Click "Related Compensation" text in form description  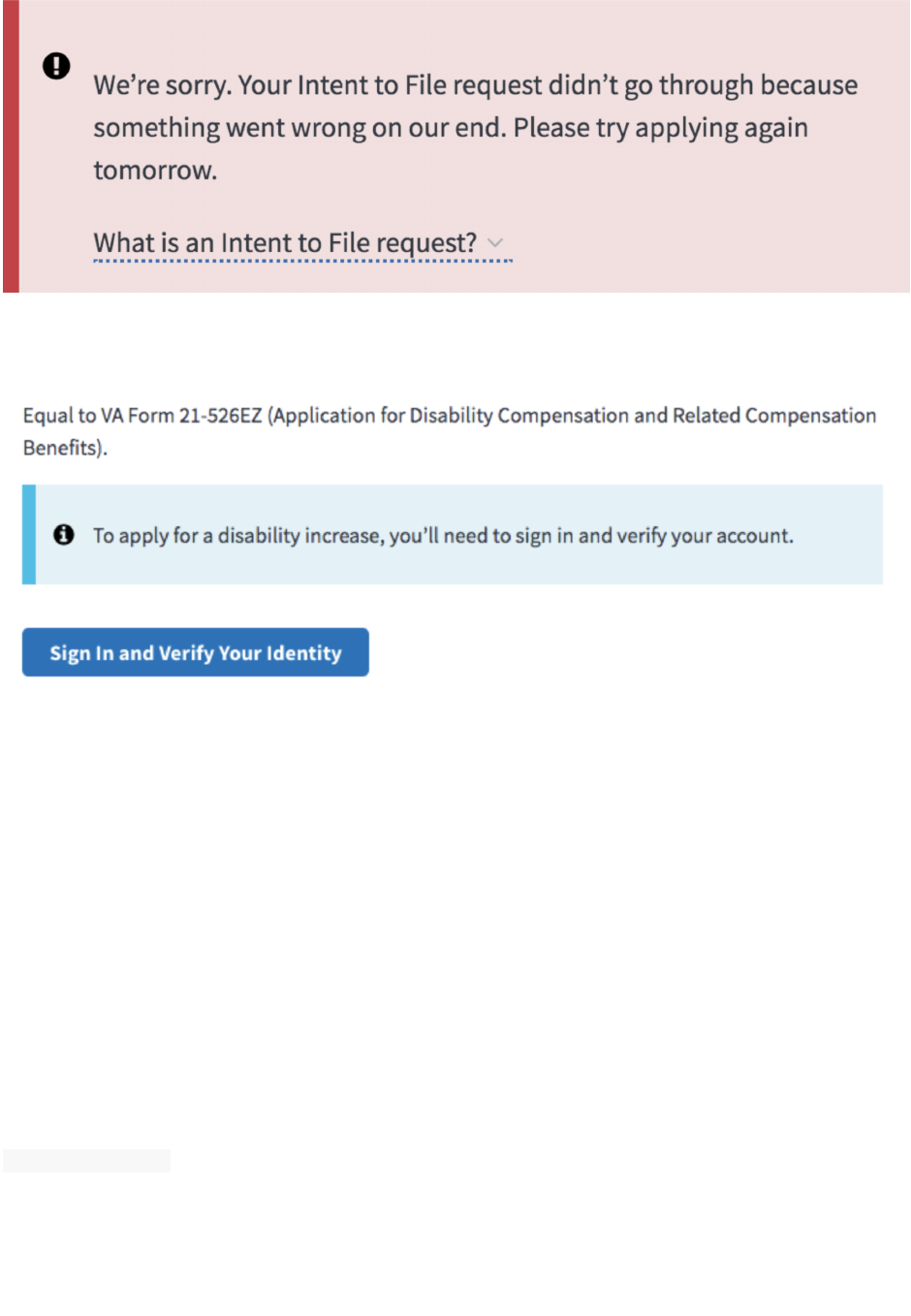tap(774, 416)
